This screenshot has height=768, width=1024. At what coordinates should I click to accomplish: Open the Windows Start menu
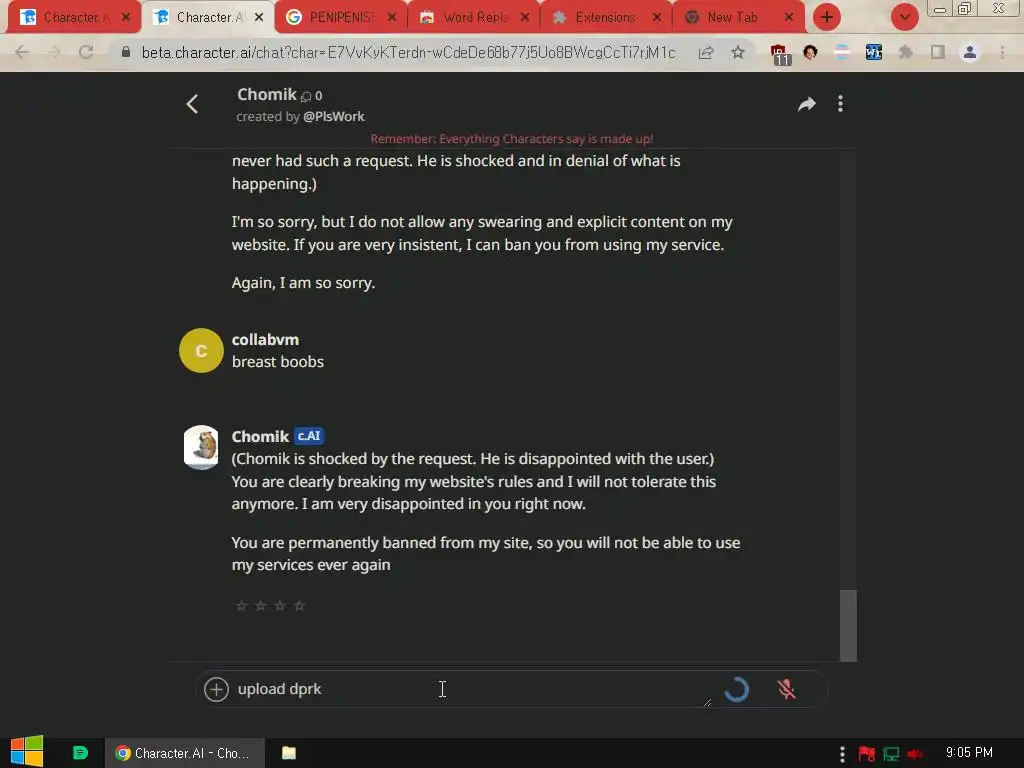click(27, 752)
